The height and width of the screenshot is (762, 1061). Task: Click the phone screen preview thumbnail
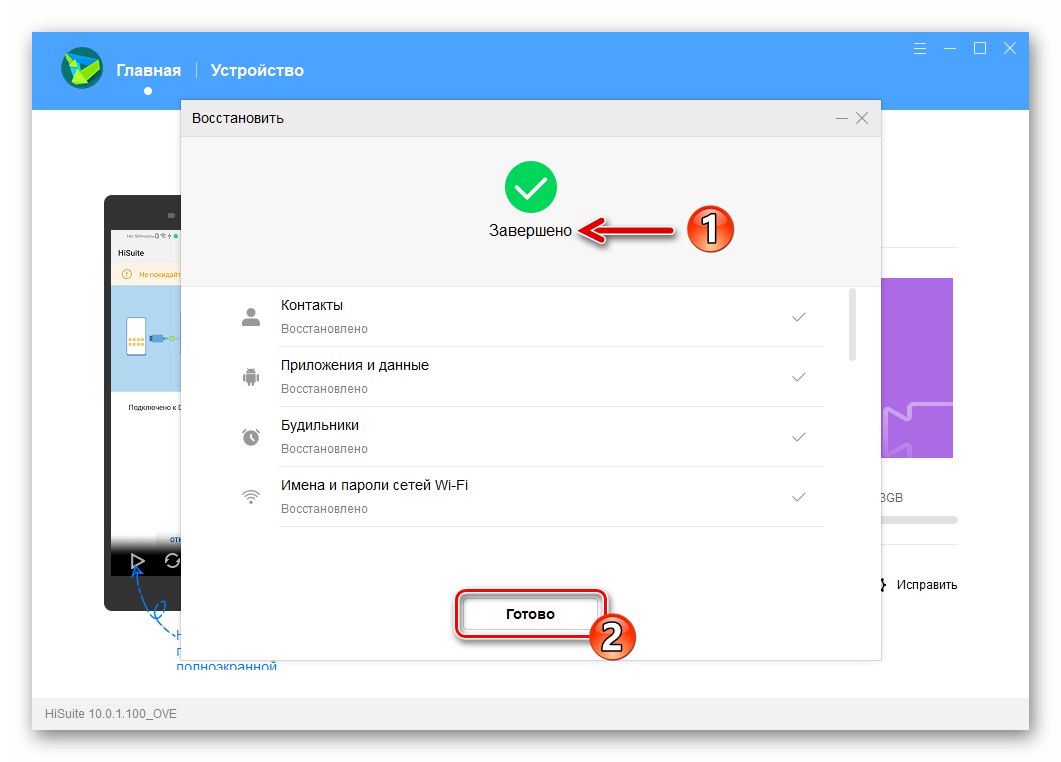145,403
